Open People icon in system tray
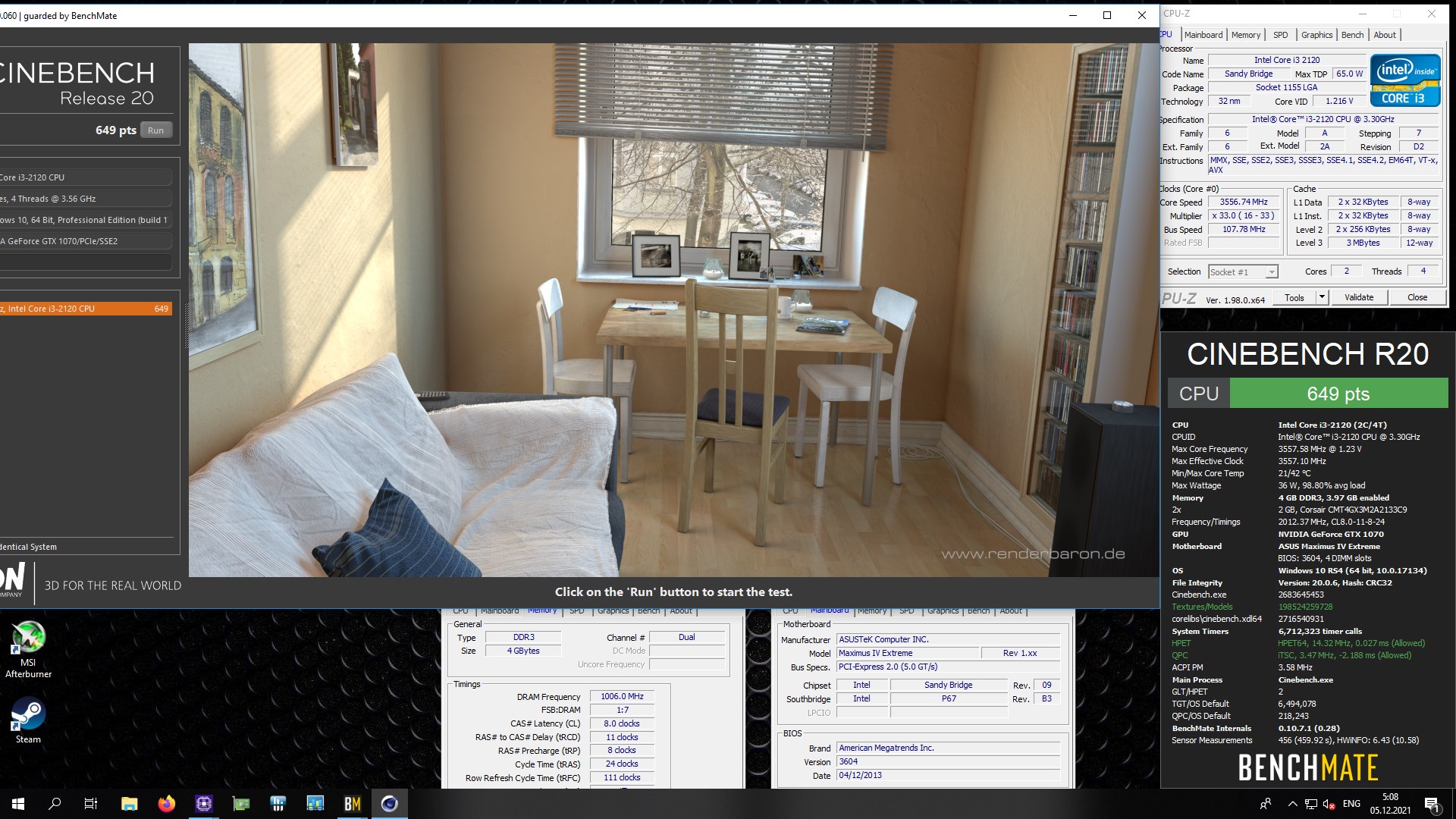The image size is (1456, 819). click(x=1265, y=804)
